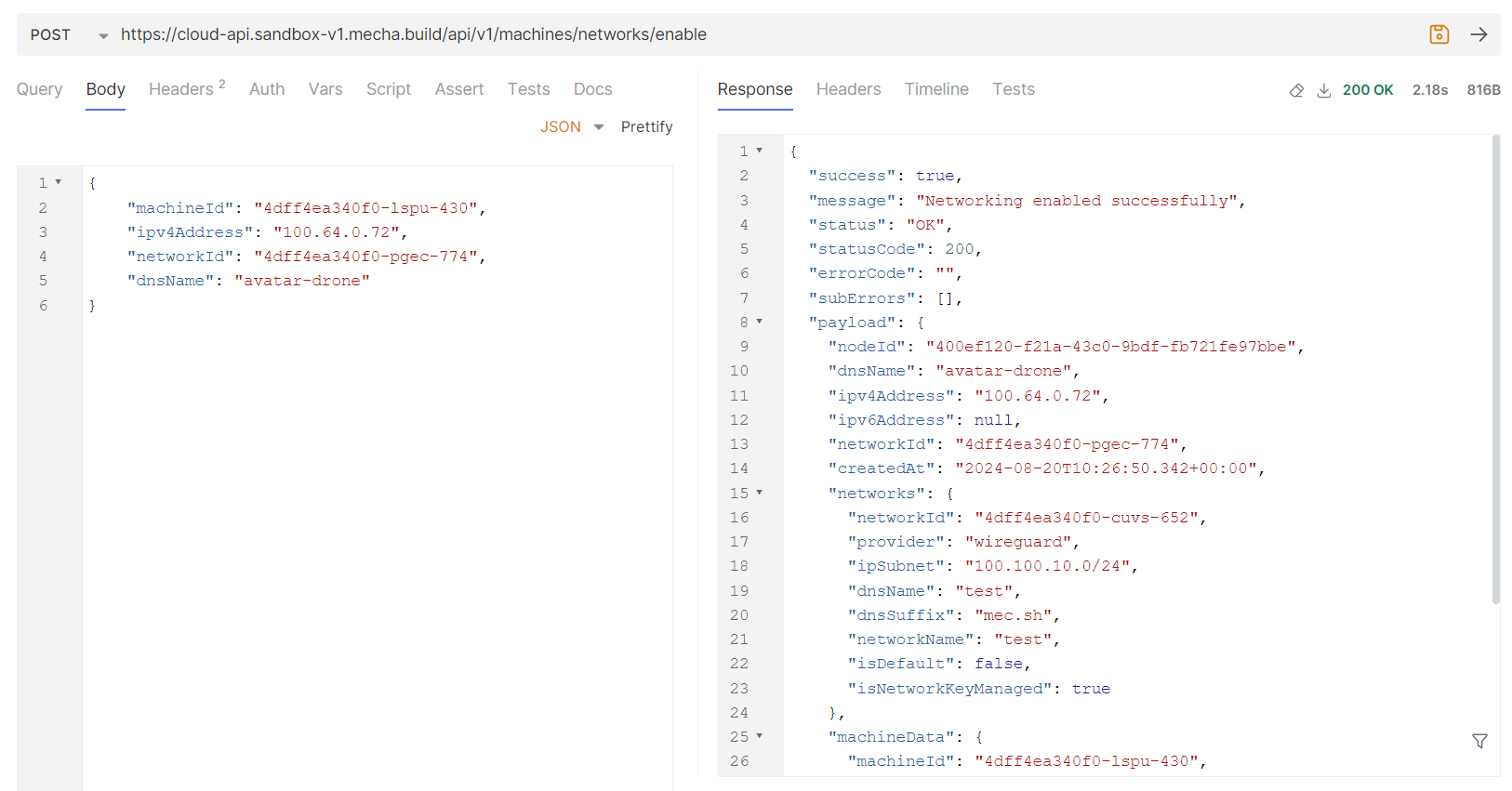
Task: Open the request Tests tab
Action: (x=528, y=89)
